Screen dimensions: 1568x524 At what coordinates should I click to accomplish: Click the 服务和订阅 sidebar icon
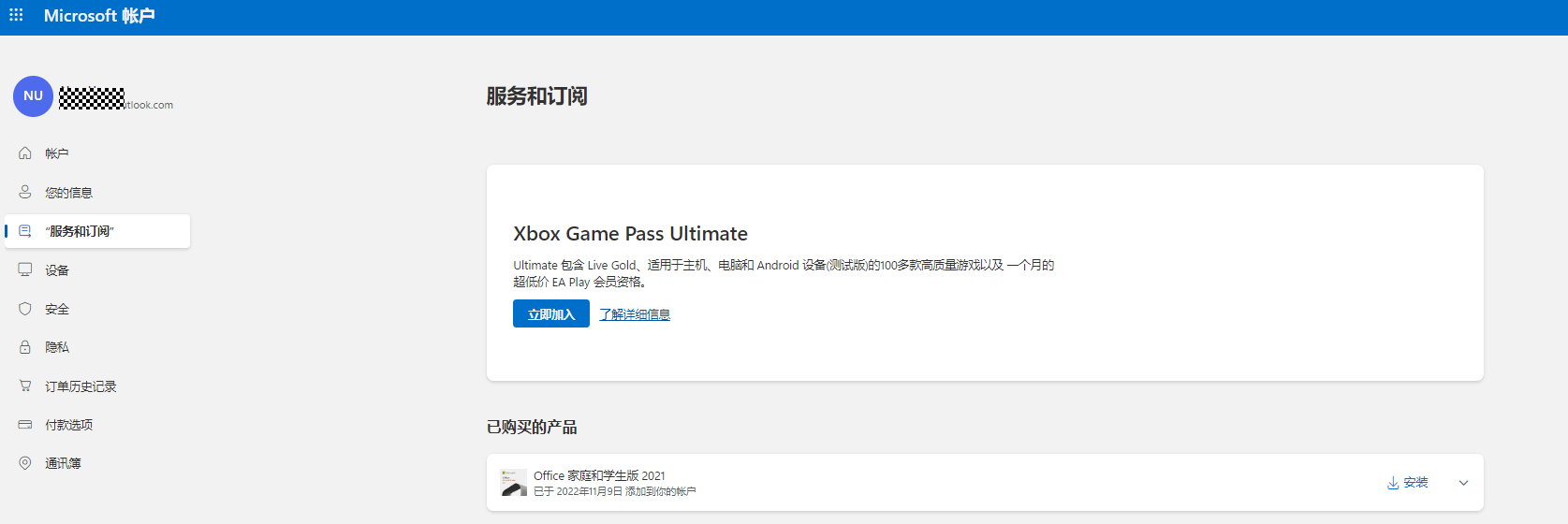point(25,231)
